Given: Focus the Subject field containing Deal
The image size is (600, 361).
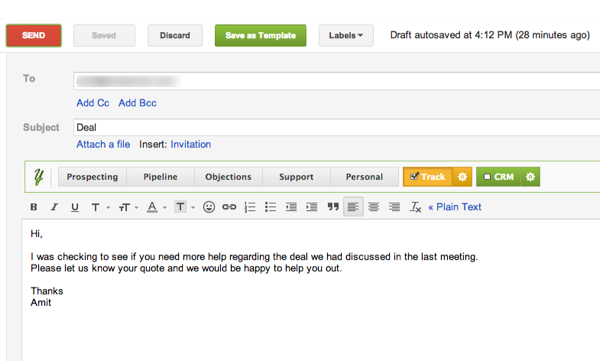Looking at the screenshot, I should click(x=337, y=127).
